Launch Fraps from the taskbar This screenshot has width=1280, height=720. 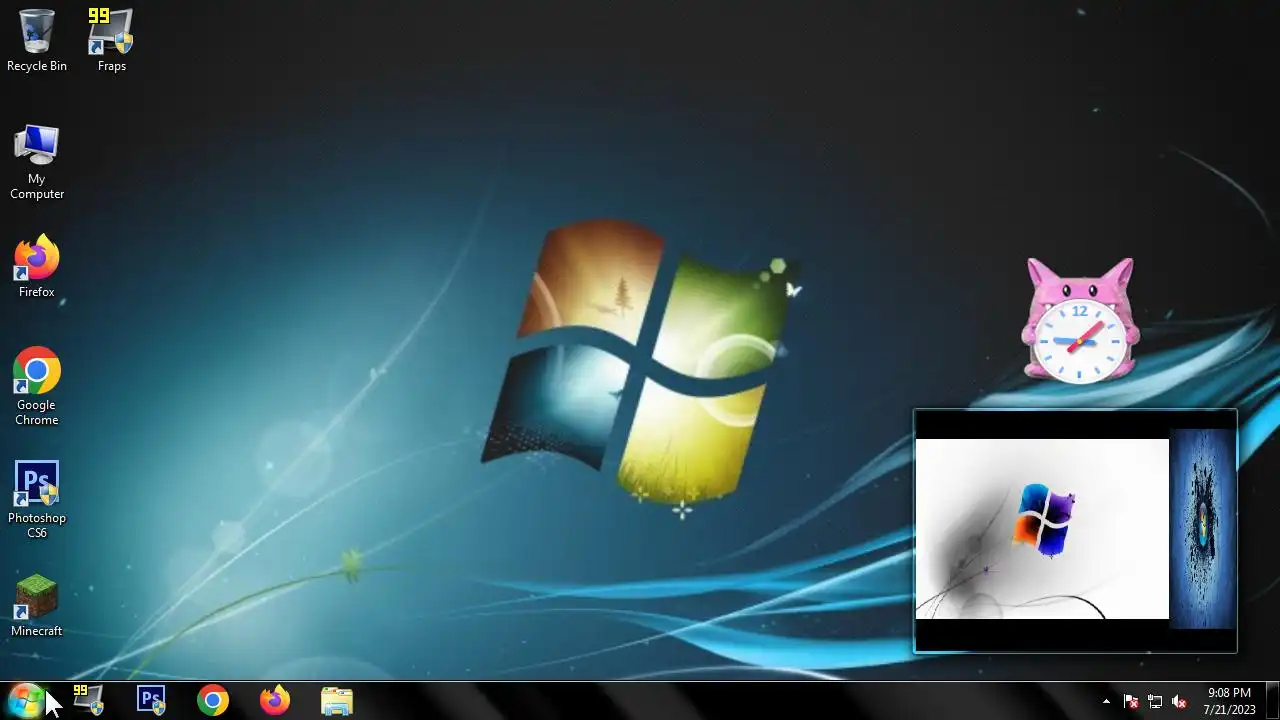click(x=89, y=700)
